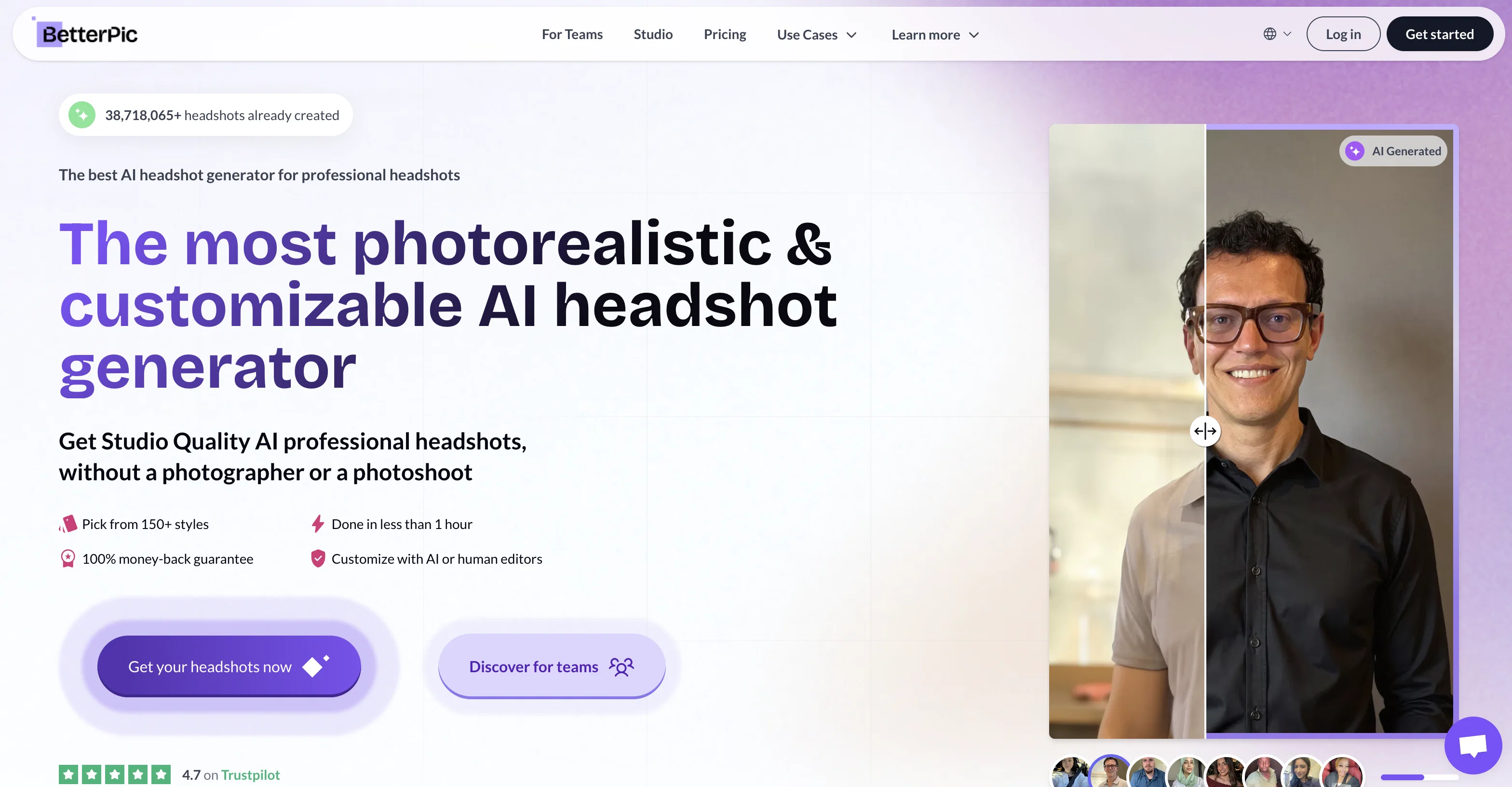The height and width of the screenshot is (787, 1512).
Task: Click the BetterPic logo
Action: tap(85, 33)
